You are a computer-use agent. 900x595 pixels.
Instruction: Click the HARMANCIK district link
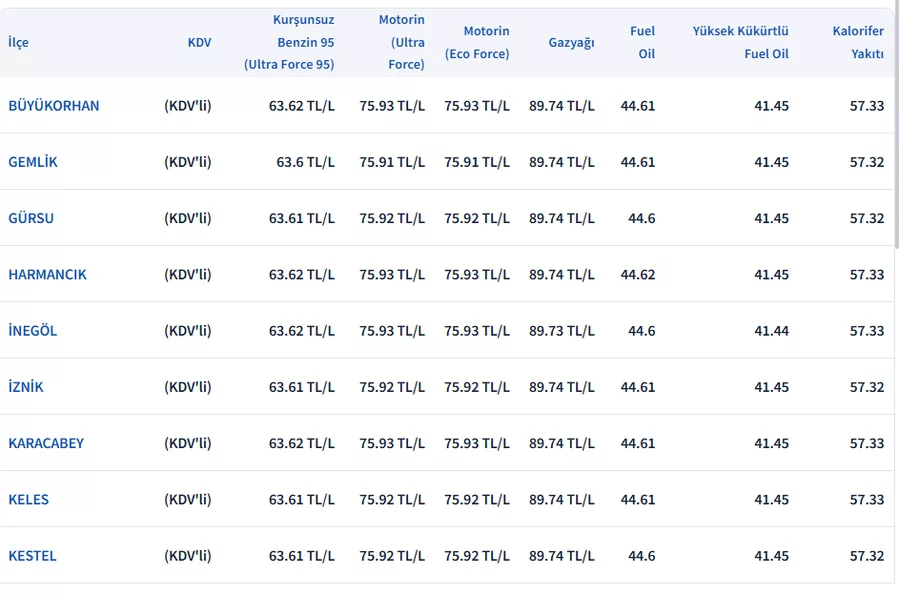(47, 274)
